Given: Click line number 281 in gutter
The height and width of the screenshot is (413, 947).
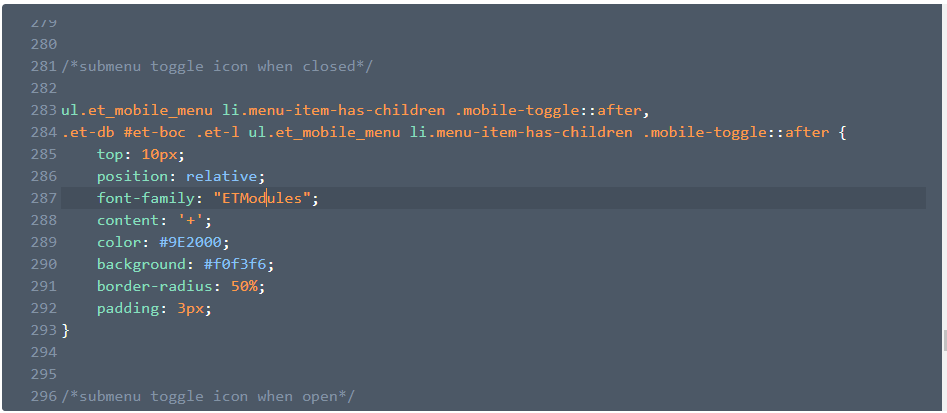Looking at the screenshot, I should pyautogui.click(x=43, y=66).
